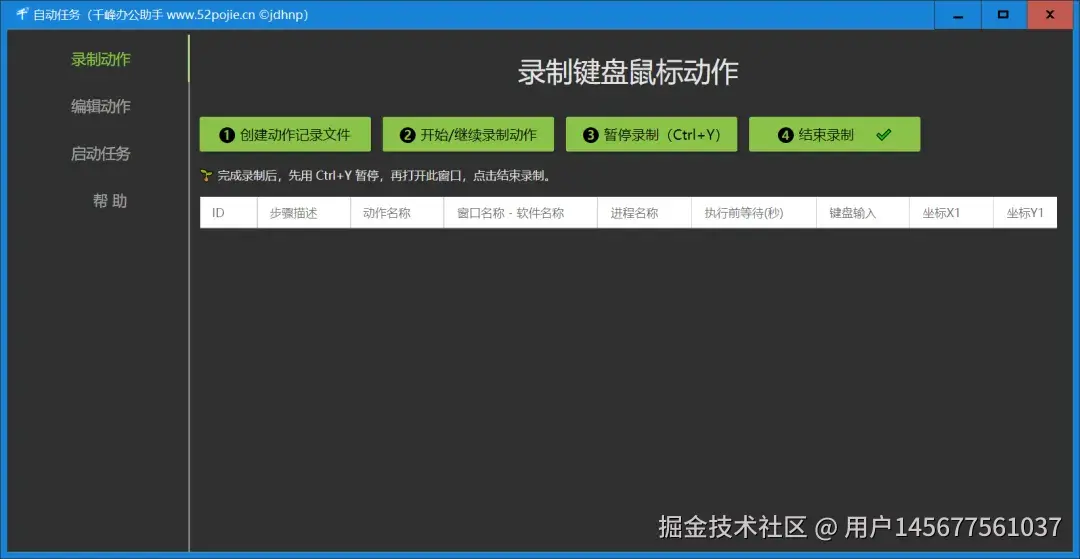Switch to the 编辑动作 sidebar tab
Image resolution: width=1080 pixels, height=559 pixels.
coord(101,107)
